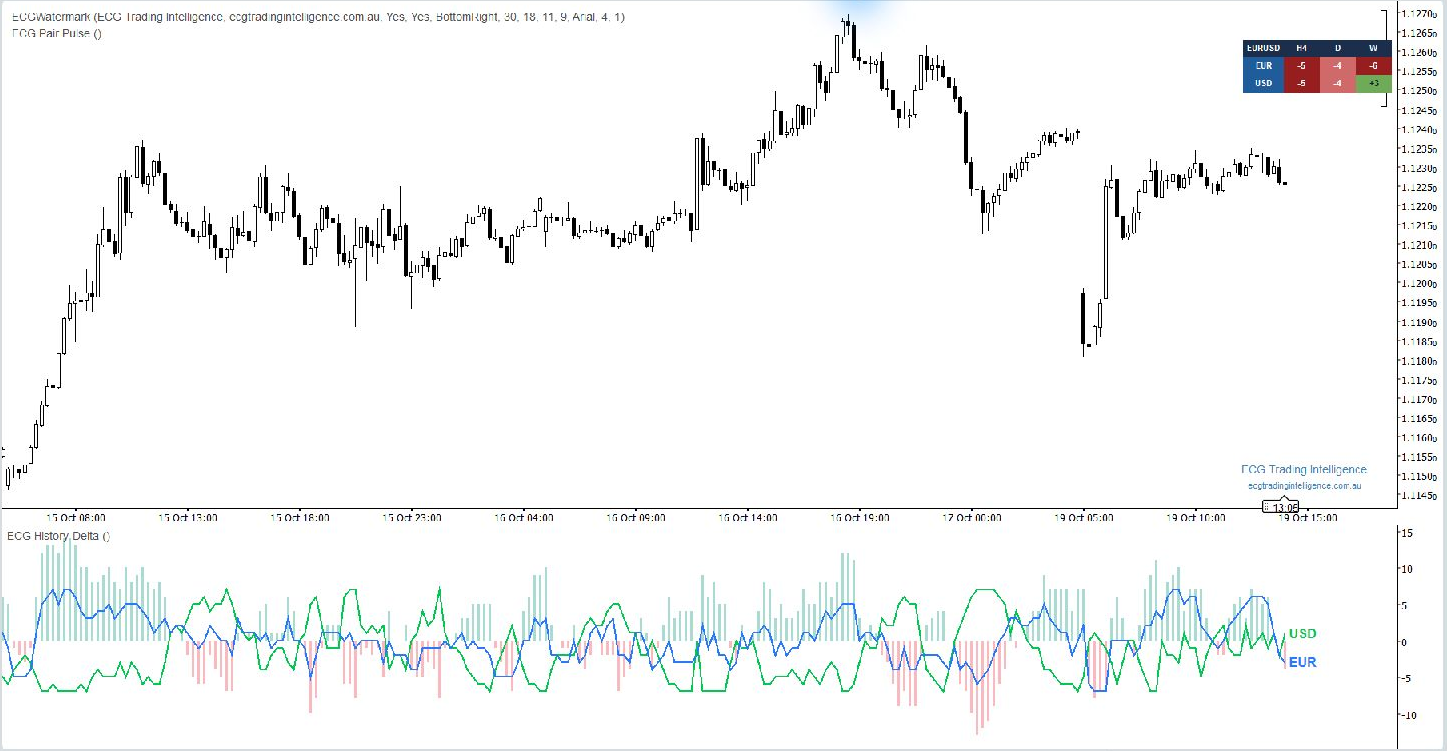Click the 1.12000 price axis label
The width and height of the screenshot is (1447, 751).
click(x=1417, y=284)
